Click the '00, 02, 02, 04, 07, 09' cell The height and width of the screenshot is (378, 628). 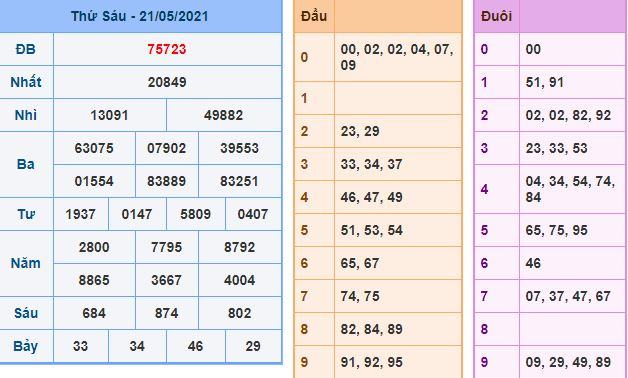(x=398, y=57)
